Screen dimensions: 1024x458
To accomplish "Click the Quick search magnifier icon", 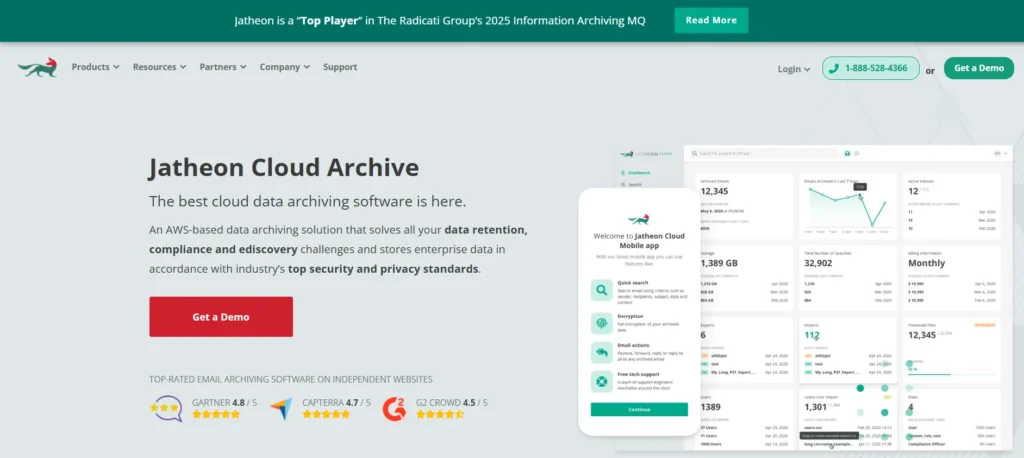I will pyautogui.click(x=601, y=289).
